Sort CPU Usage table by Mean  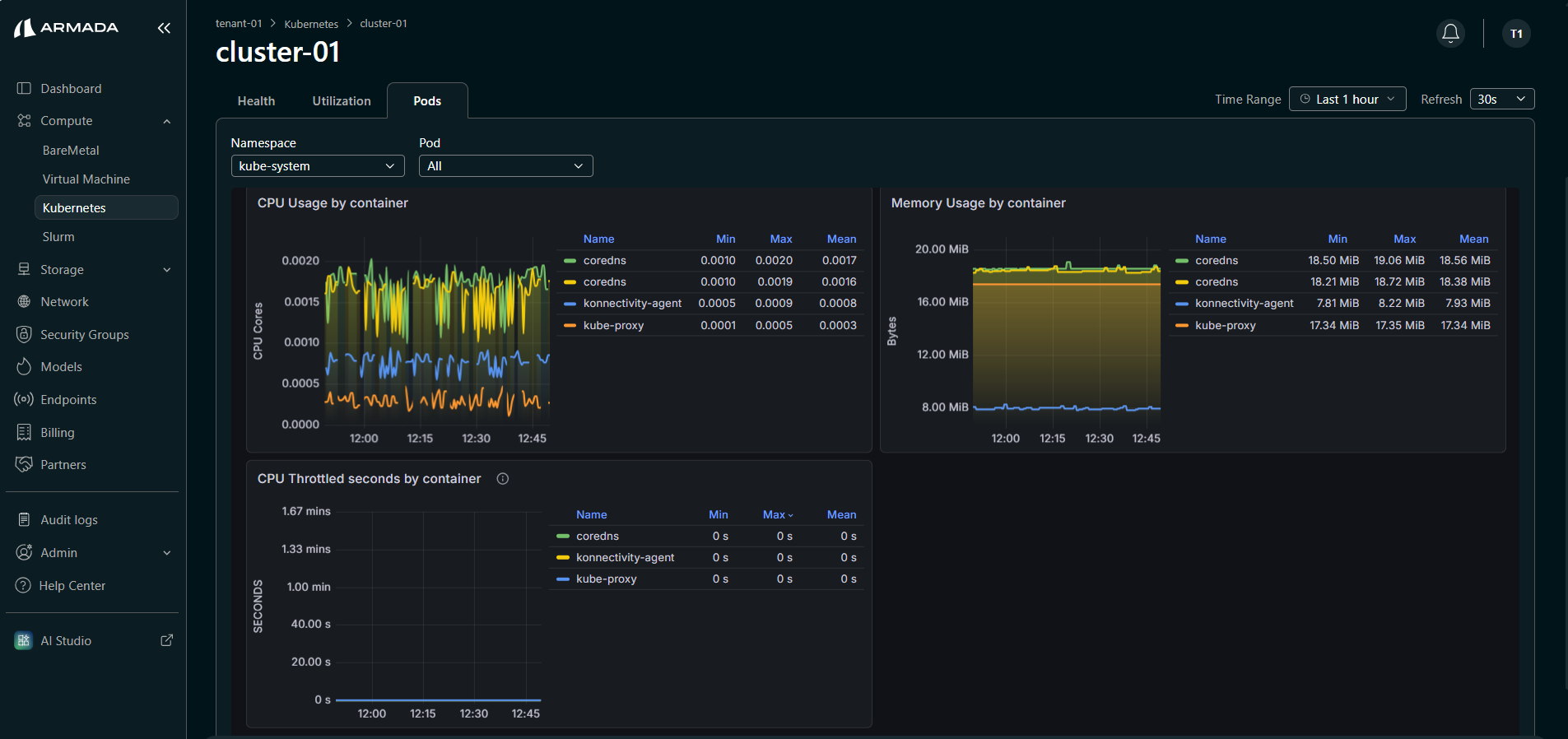[842, 239]
